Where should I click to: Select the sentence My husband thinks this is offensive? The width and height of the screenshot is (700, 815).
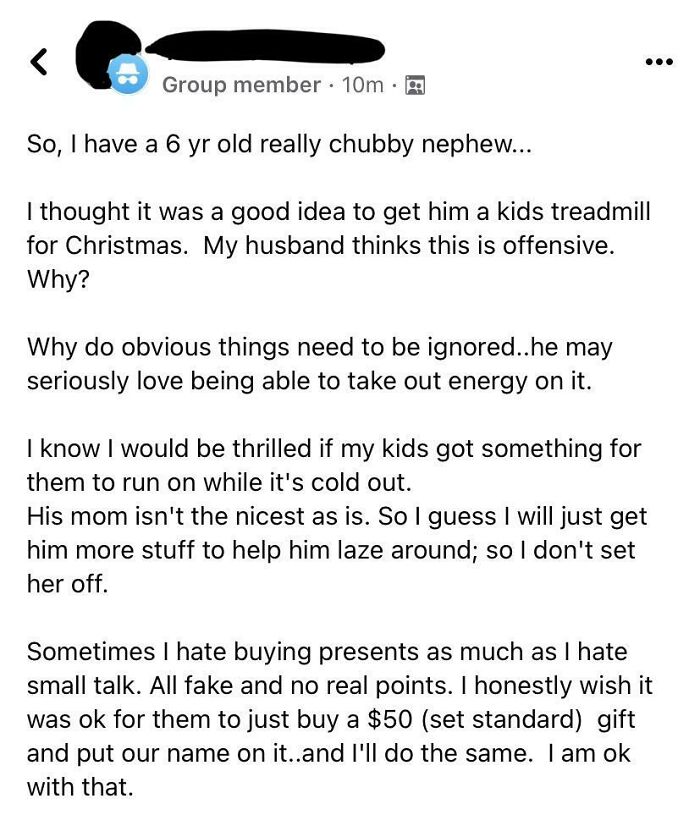point(409,245)
